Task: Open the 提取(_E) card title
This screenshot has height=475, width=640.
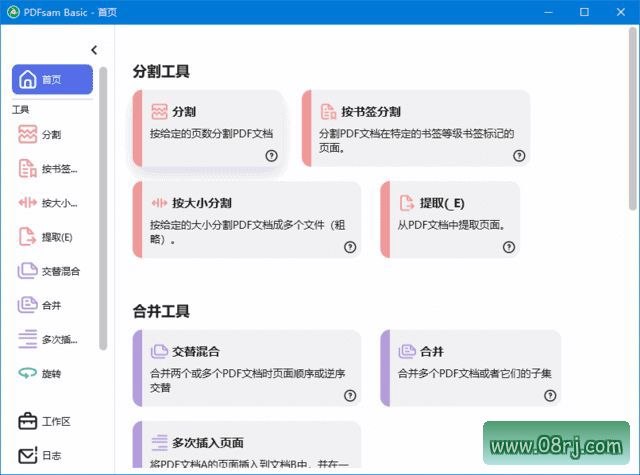Action: (x=442, y=203)
